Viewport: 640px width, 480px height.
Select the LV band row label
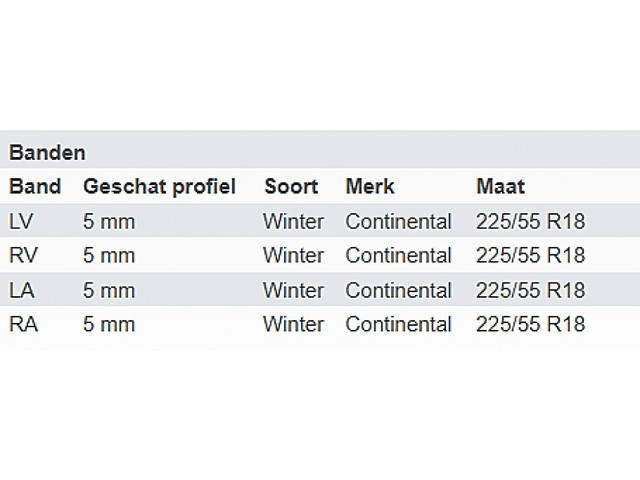[x=20, y=221]
